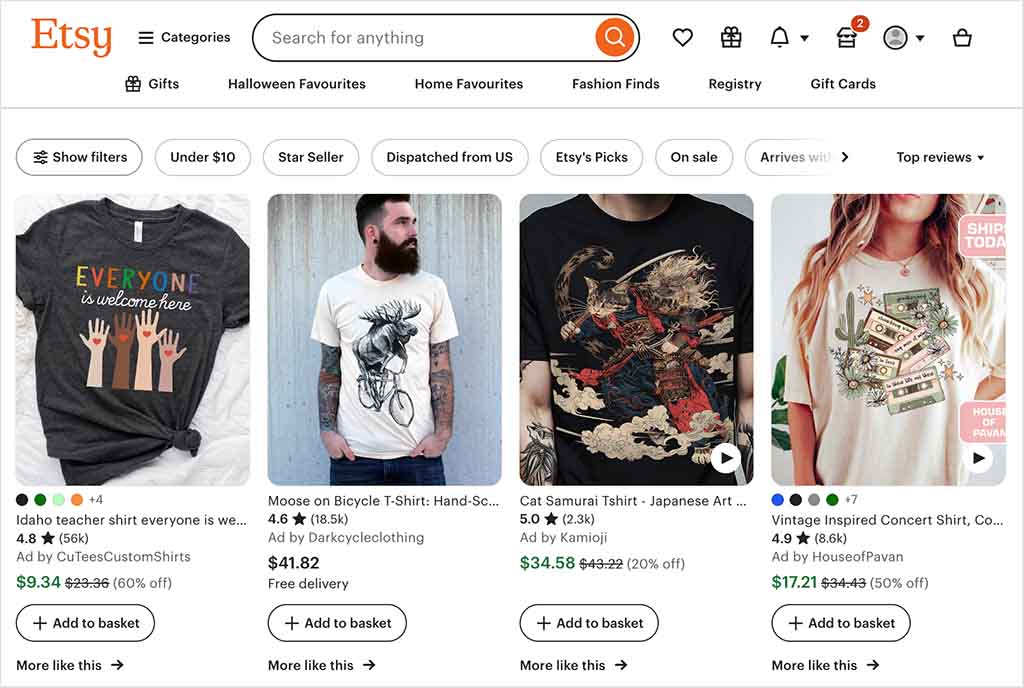
Task: Add Moose on Bicycle T-Shirt to basket
Action: 337,623
